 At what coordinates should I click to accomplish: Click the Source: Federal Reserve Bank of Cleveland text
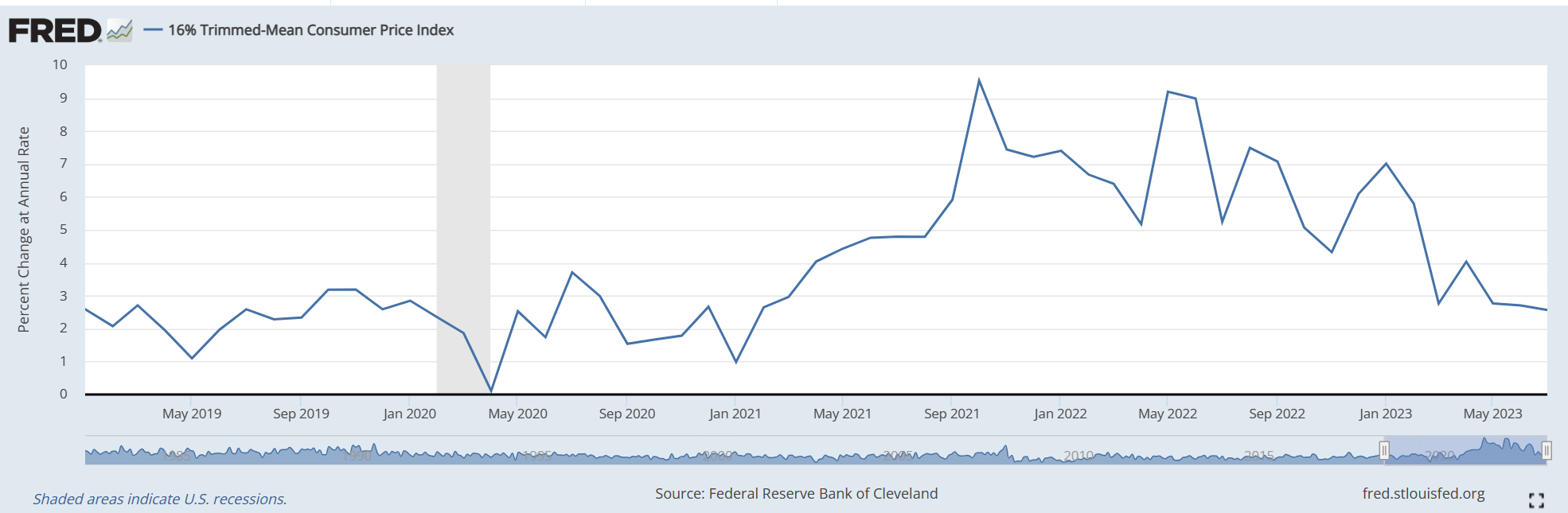(x=796, y=494)
